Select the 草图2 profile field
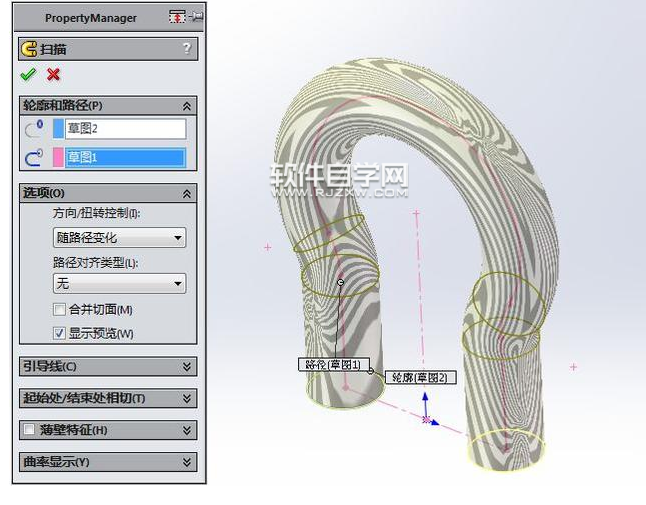Screen dimensions: 646x505 pyautogui.click(x=125, y=129)
